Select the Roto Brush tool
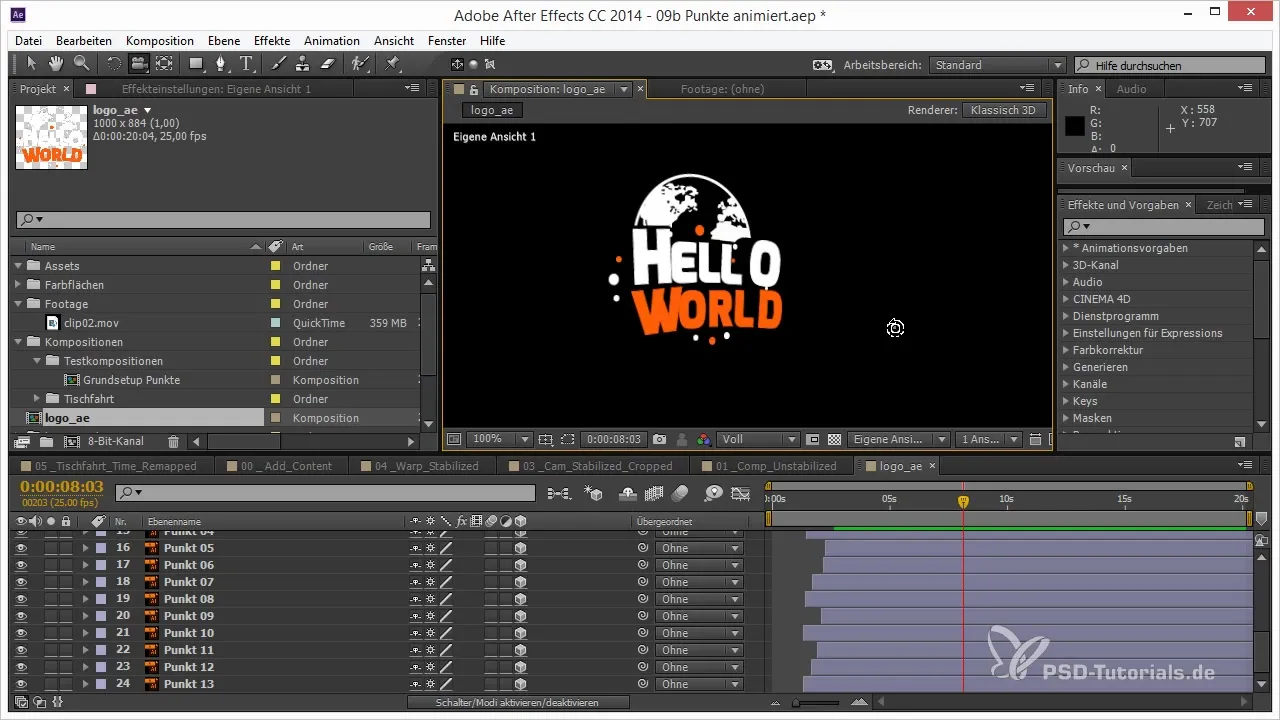 point(359,64)
